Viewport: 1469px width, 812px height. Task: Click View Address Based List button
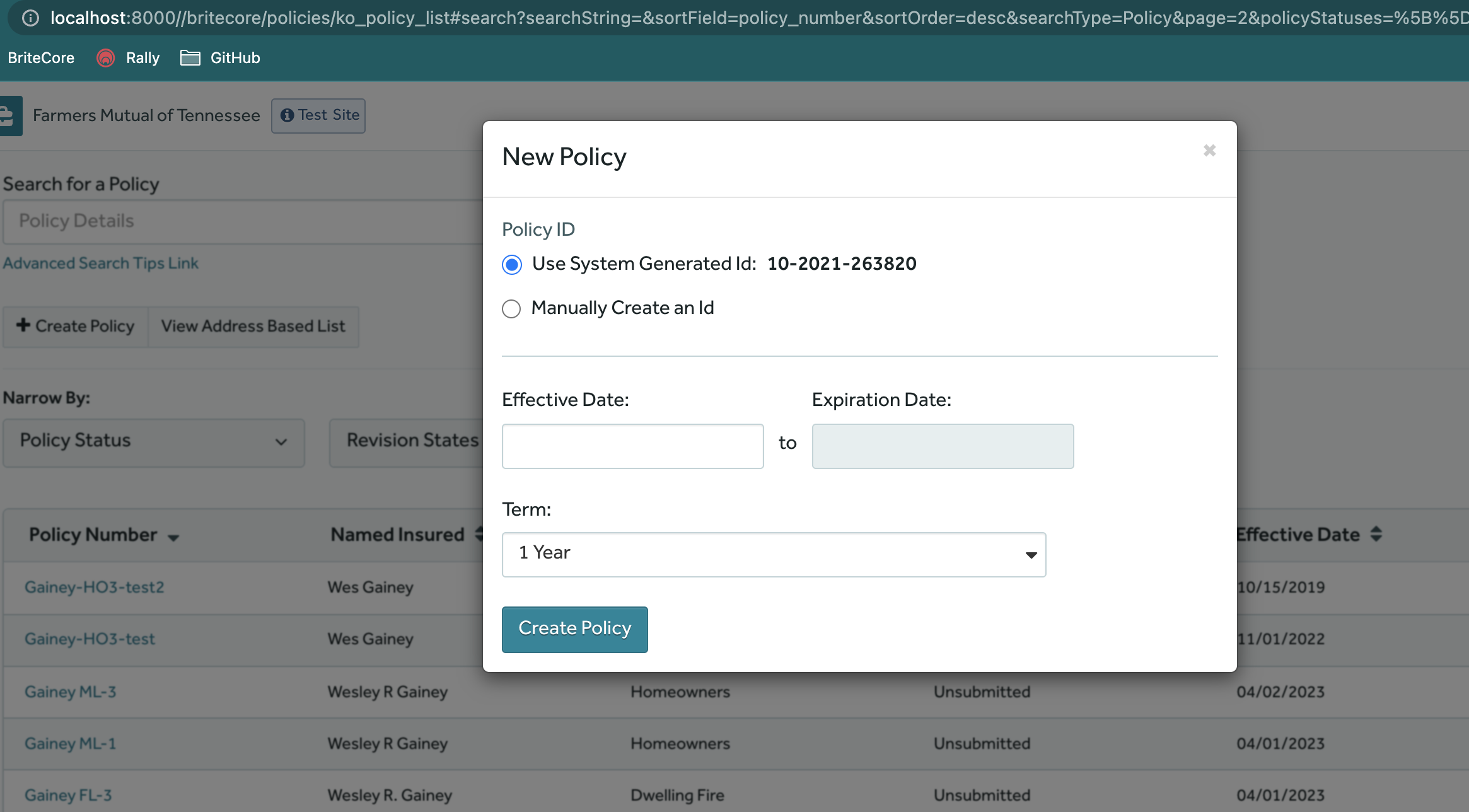253,327
